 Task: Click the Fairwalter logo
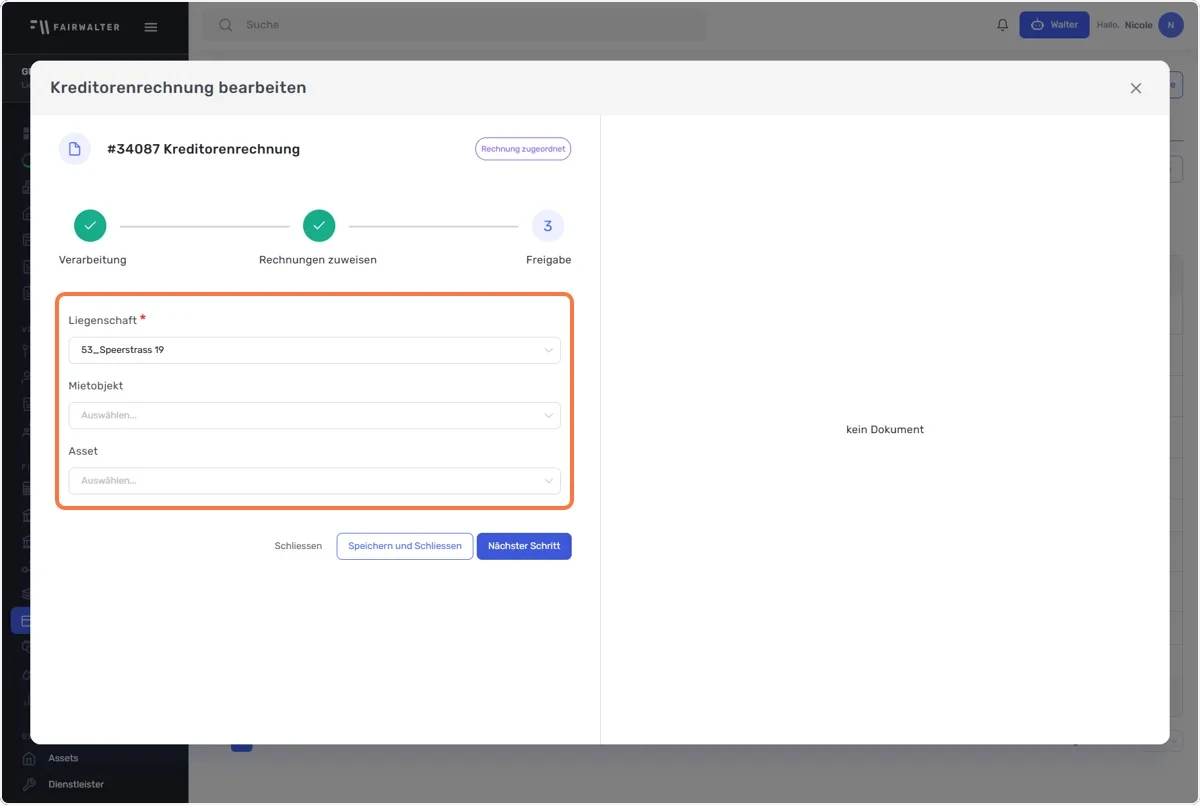75,27
